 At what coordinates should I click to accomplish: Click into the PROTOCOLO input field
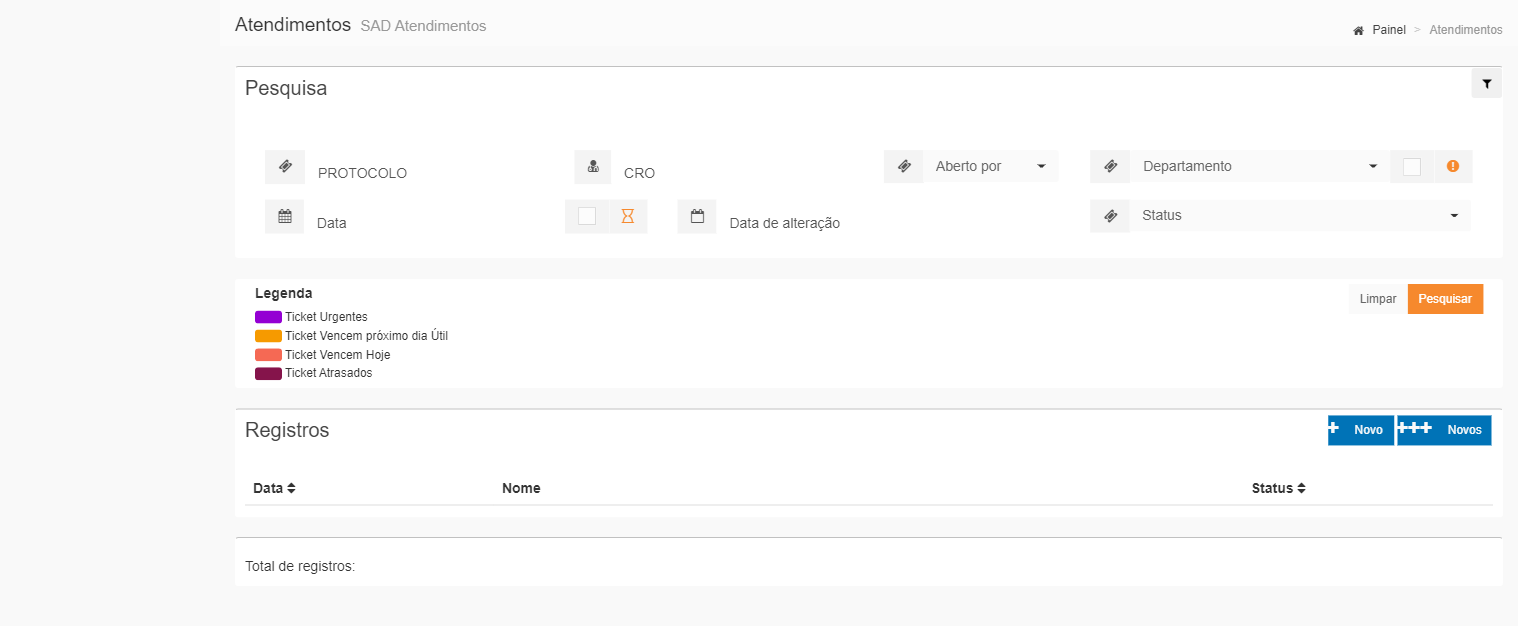pyautogui.click(x=430, y=172)
